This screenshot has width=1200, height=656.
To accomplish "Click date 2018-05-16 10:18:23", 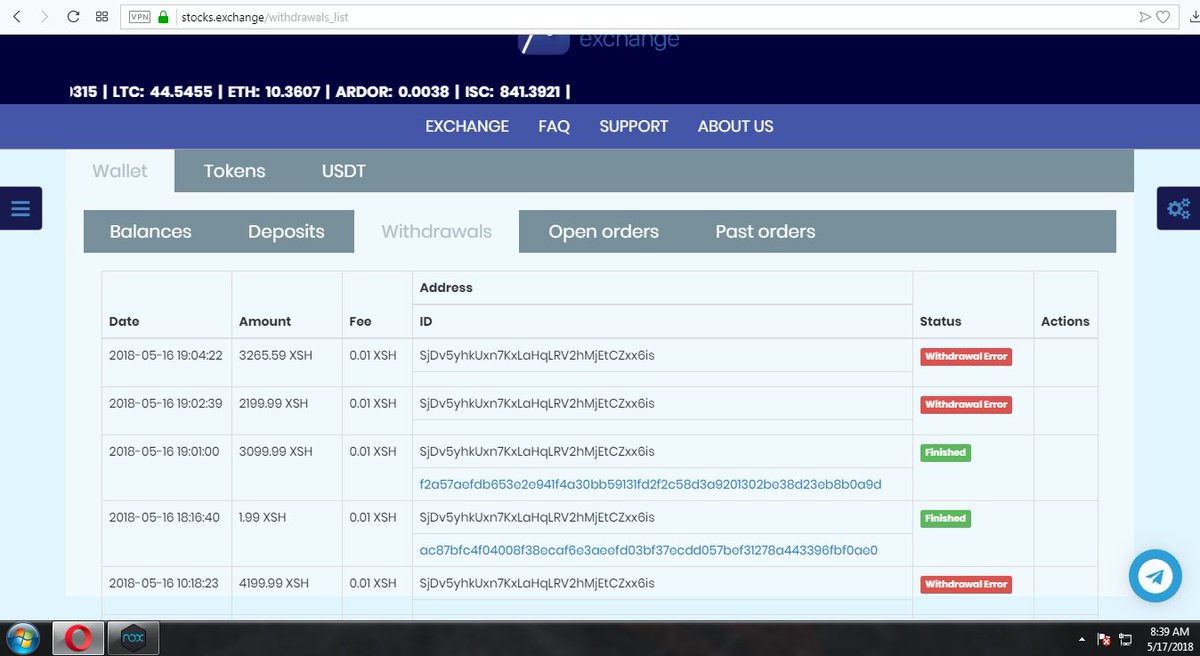I will coord(165,584).
